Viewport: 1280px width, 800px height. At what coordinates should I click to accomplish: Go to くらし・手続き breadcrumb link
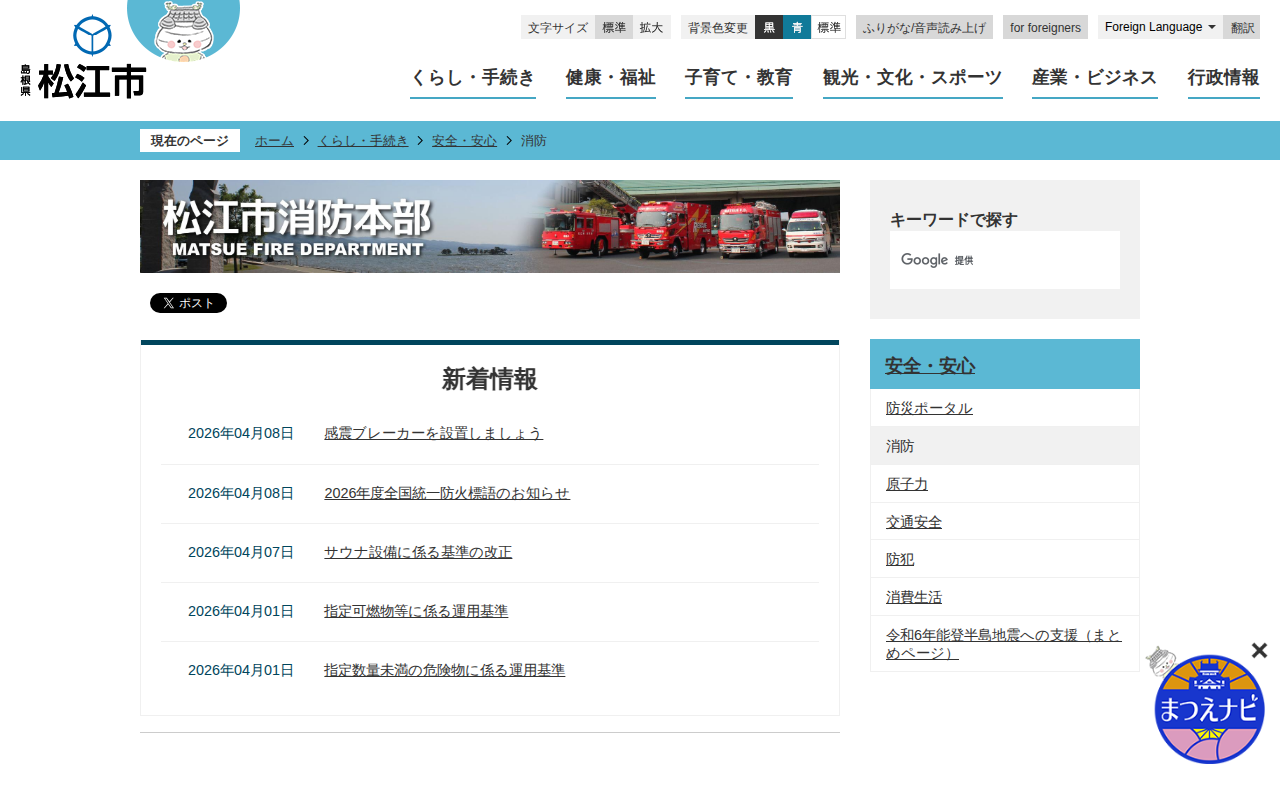click(363, 141)
